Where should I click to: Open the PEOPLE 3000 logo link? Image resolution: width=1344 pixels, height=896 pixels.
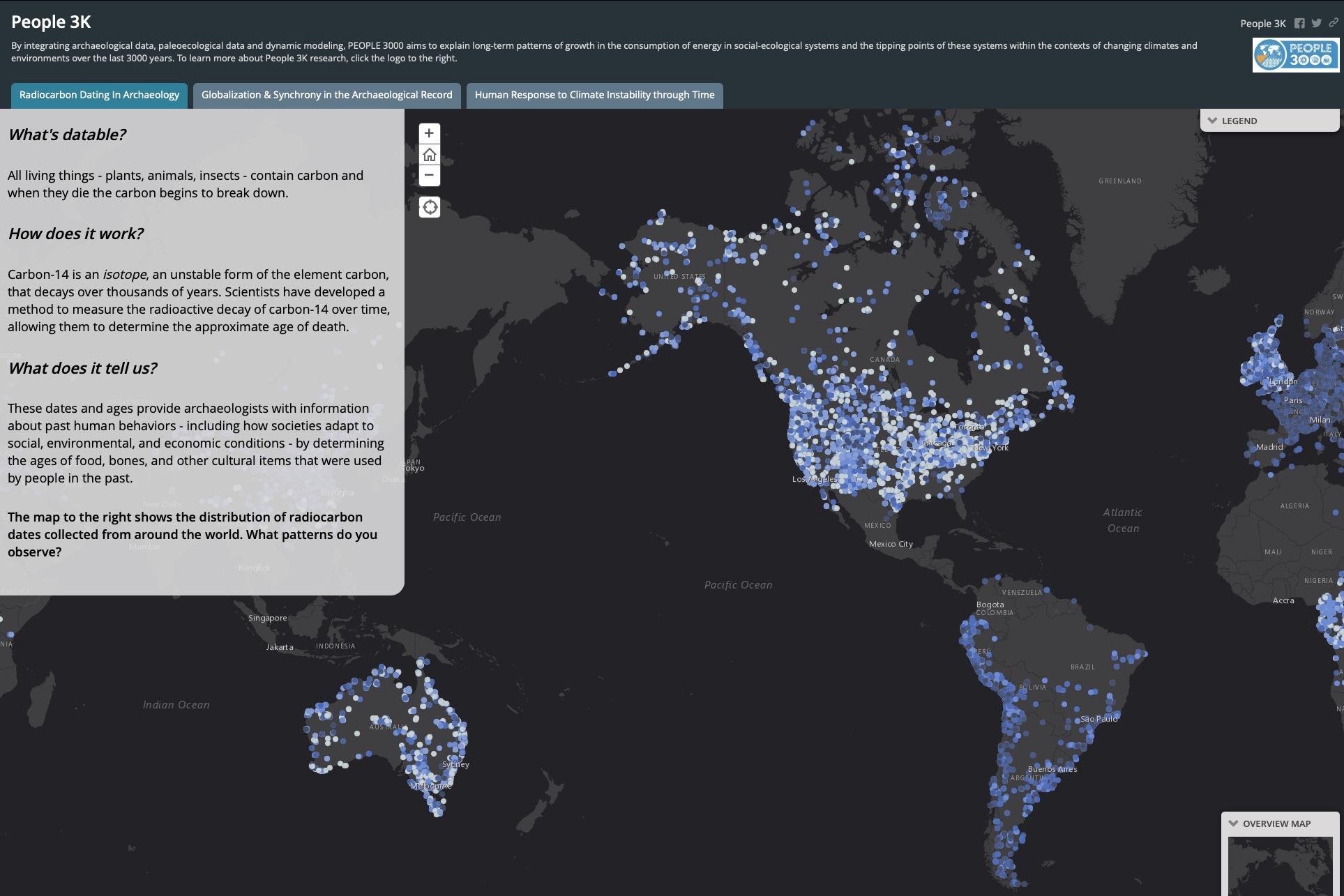click(x=1295, y=54)
